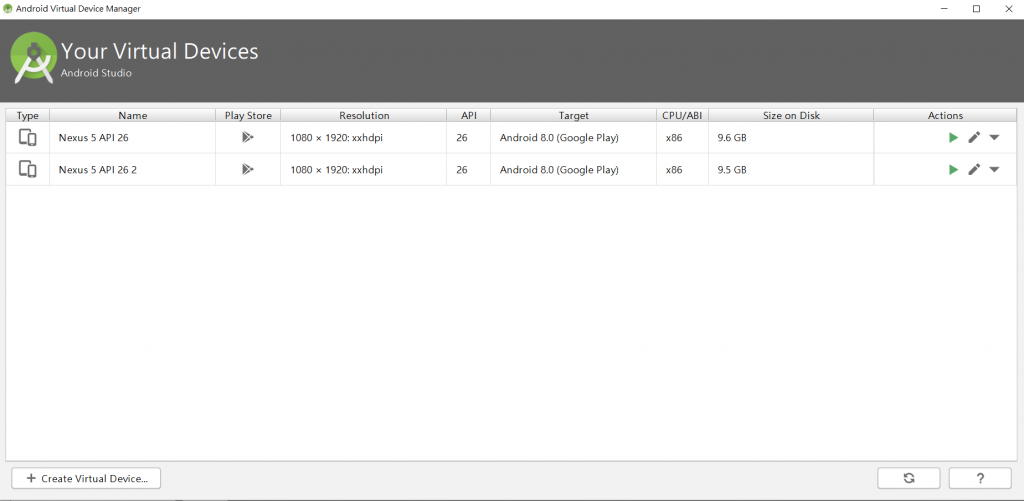Image resolution: width=1024 pixels, height=501 pixels.
Task: Sort by the Resolution column header
Action: click(364, 116)
